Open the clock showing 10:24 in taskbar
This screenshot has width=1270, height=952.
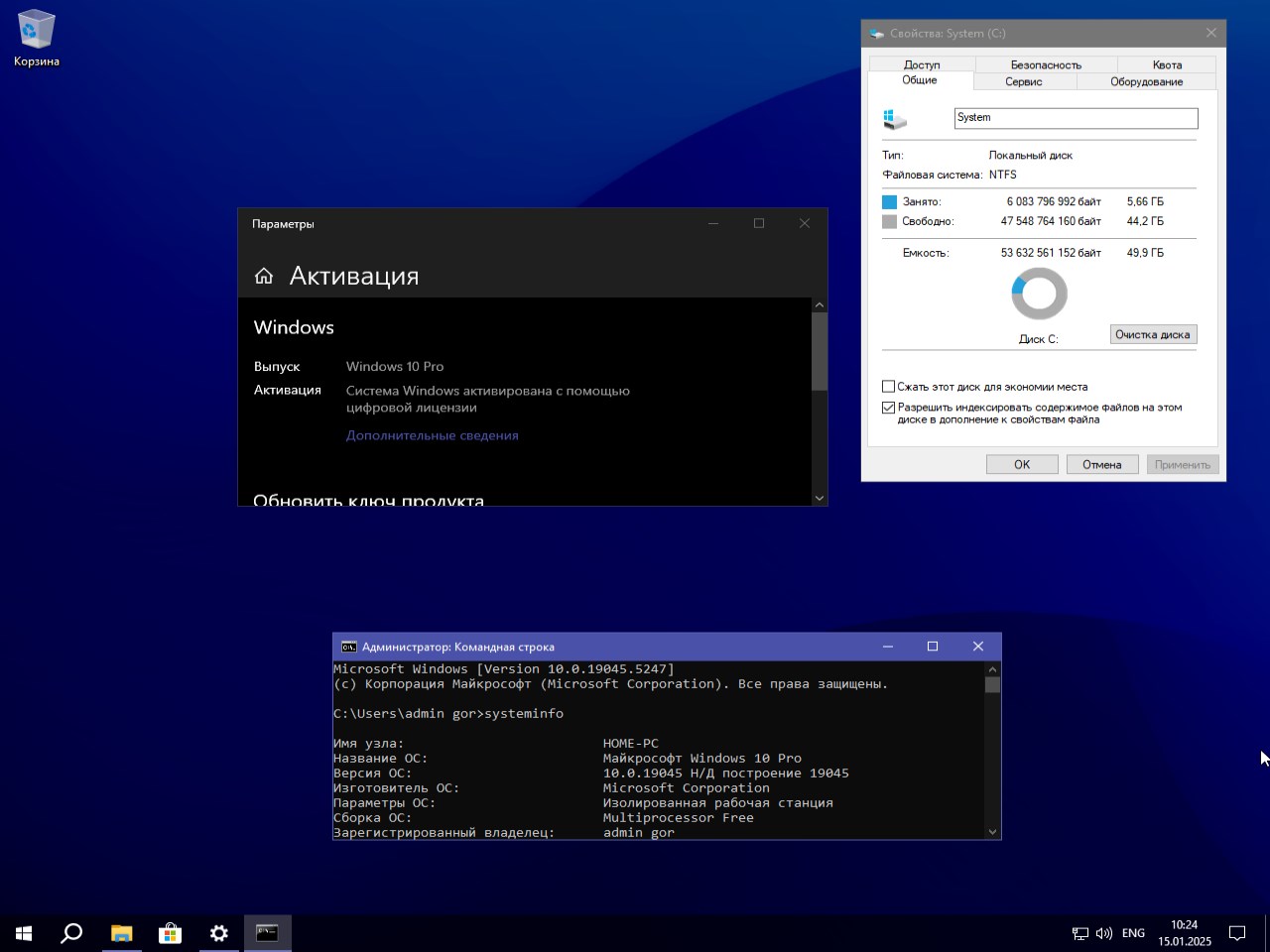pyautogui.click(x=1184, y=933)
